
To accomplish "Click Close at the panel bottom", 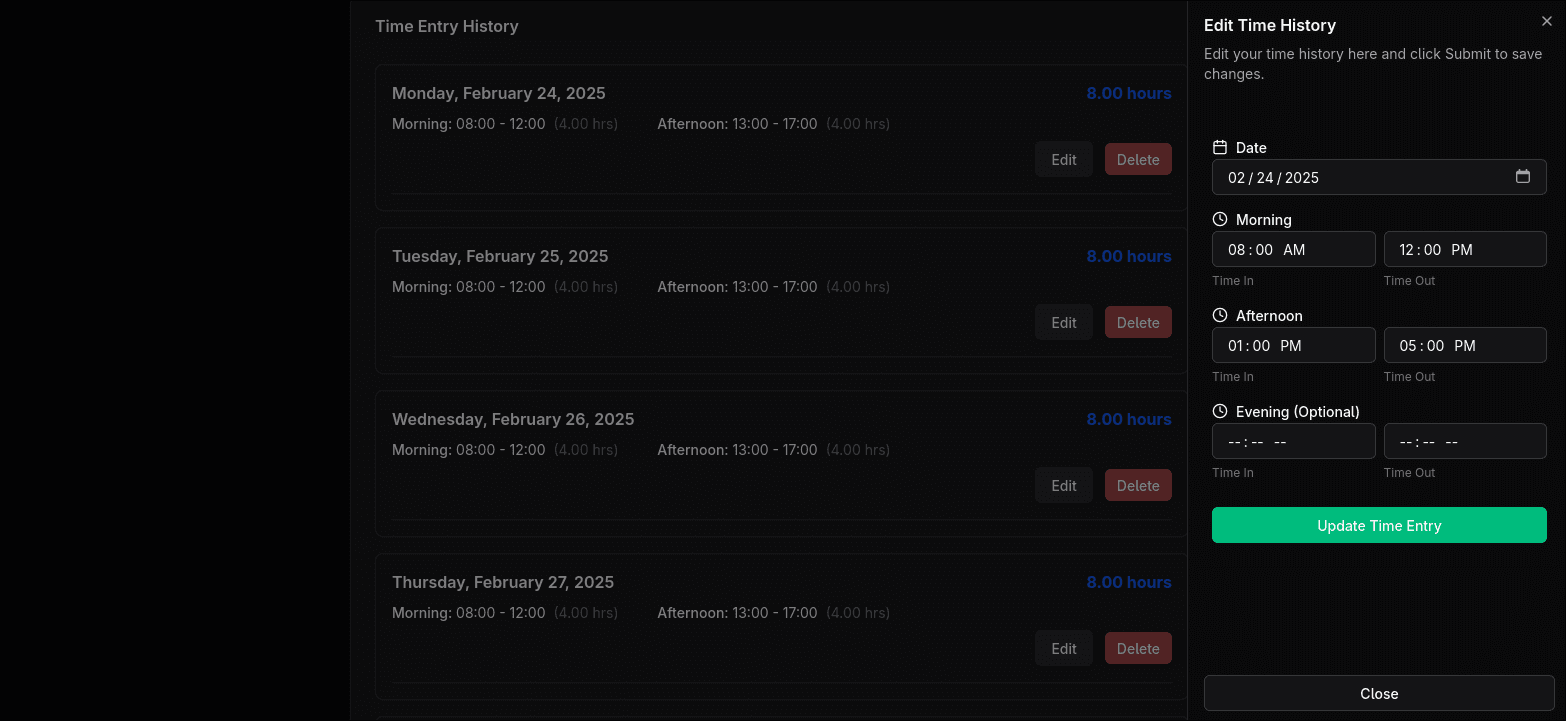I will 1379,693.
